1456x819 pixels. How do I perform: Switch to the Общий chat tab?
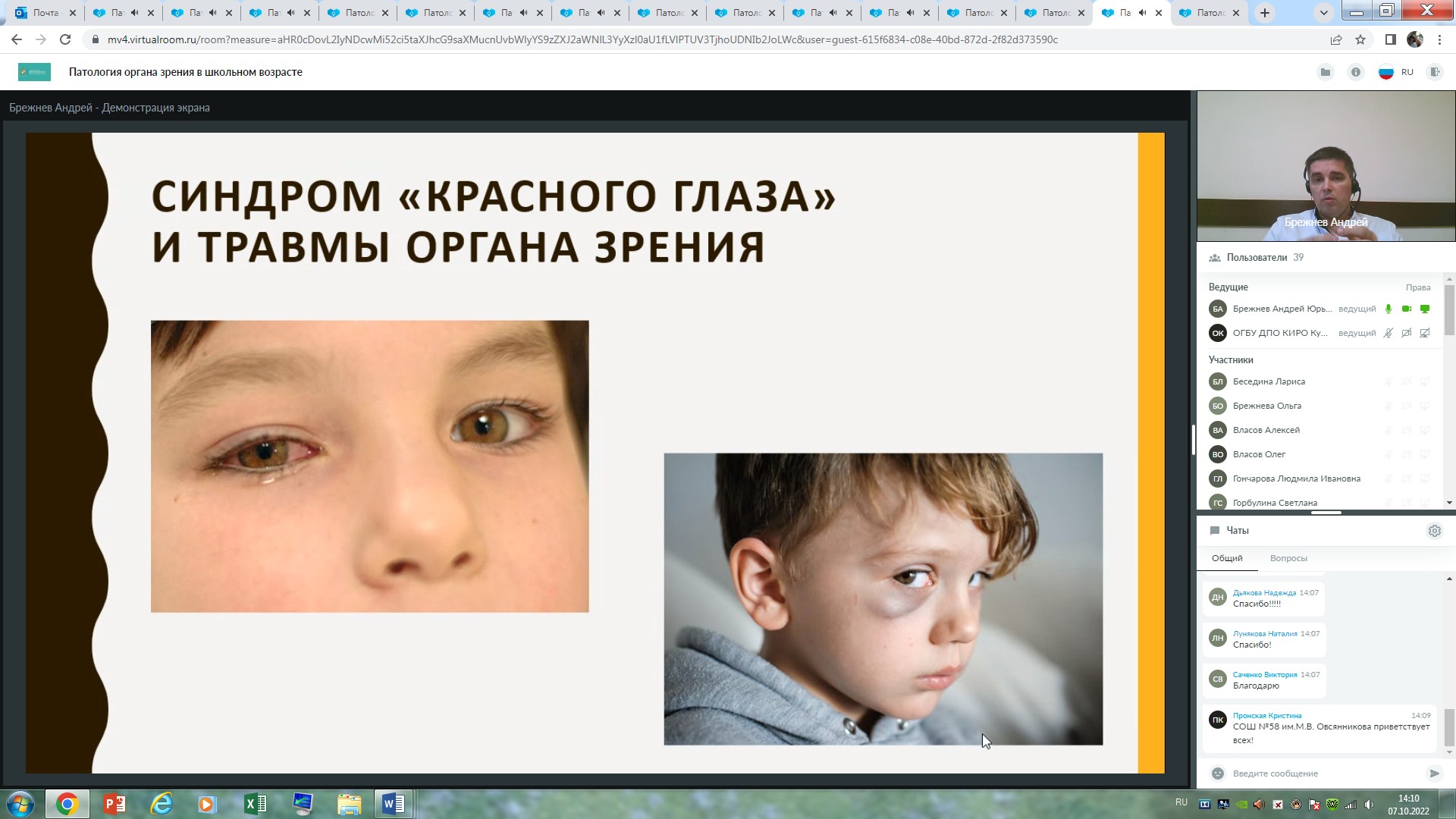click(x=1227, y=558)
